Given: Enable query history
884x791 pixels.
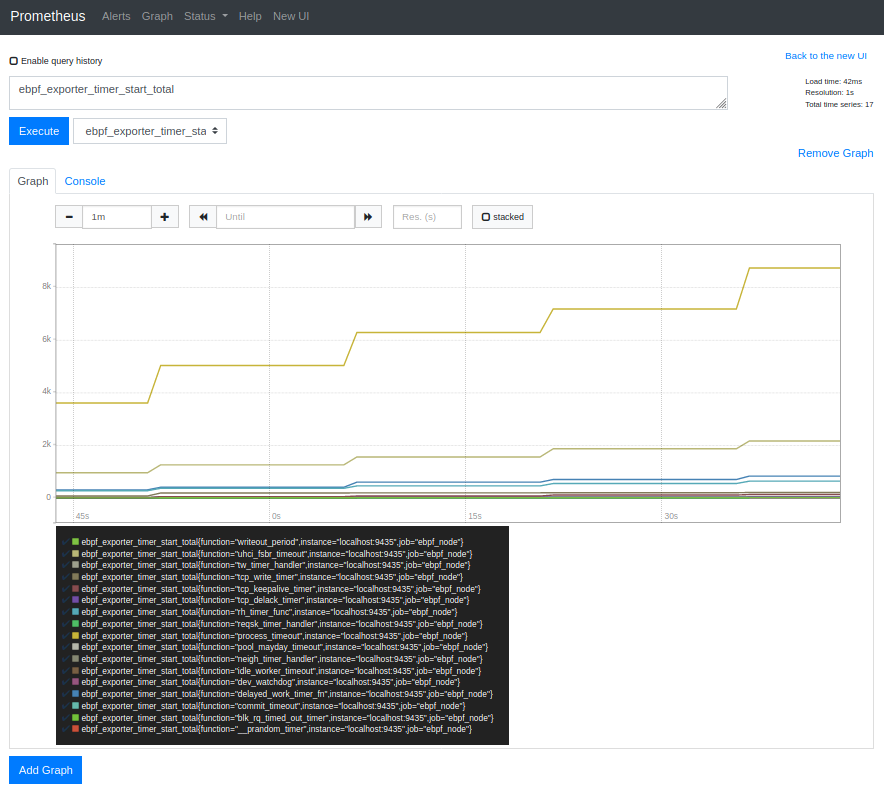Looking at the screenshot, I should pos(13,60).
